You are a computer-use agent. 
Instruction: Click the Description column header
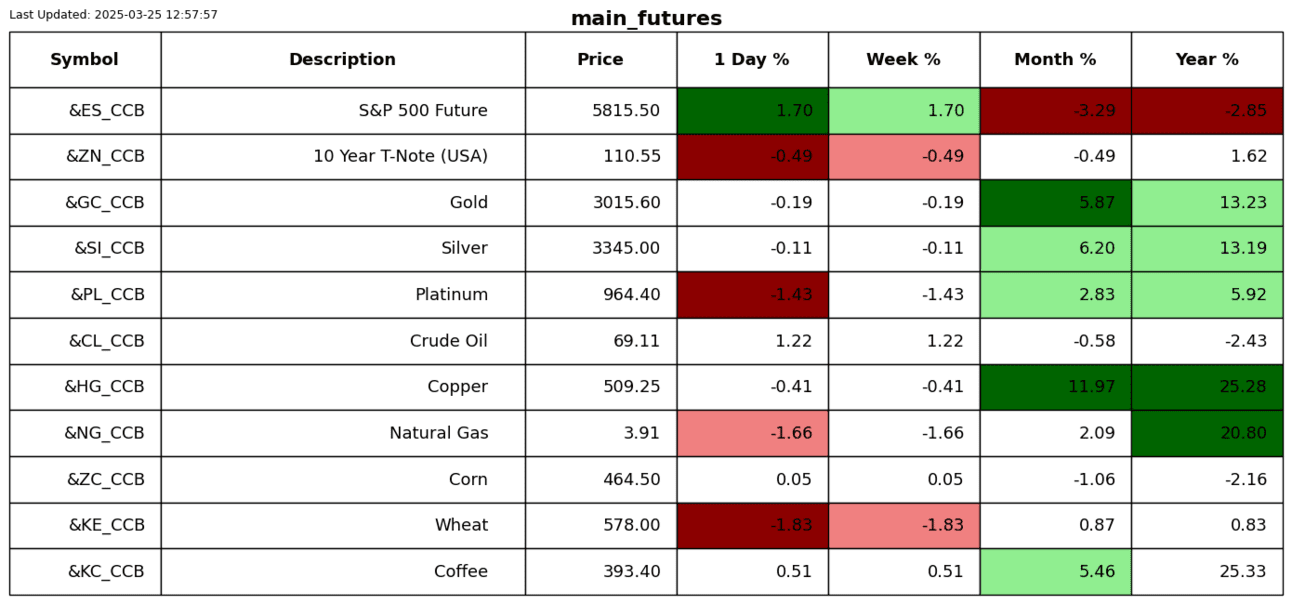(342, 60)
